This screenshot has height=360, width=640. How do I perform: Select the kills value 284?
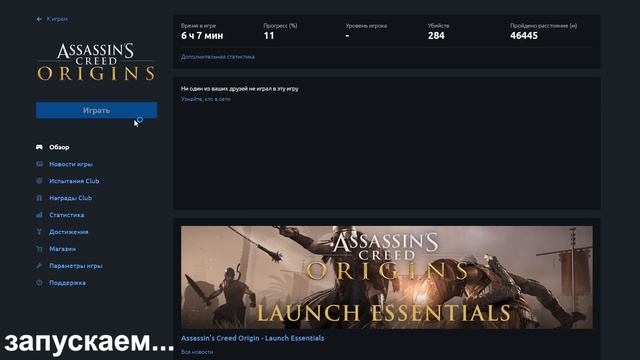pos(436,36)
